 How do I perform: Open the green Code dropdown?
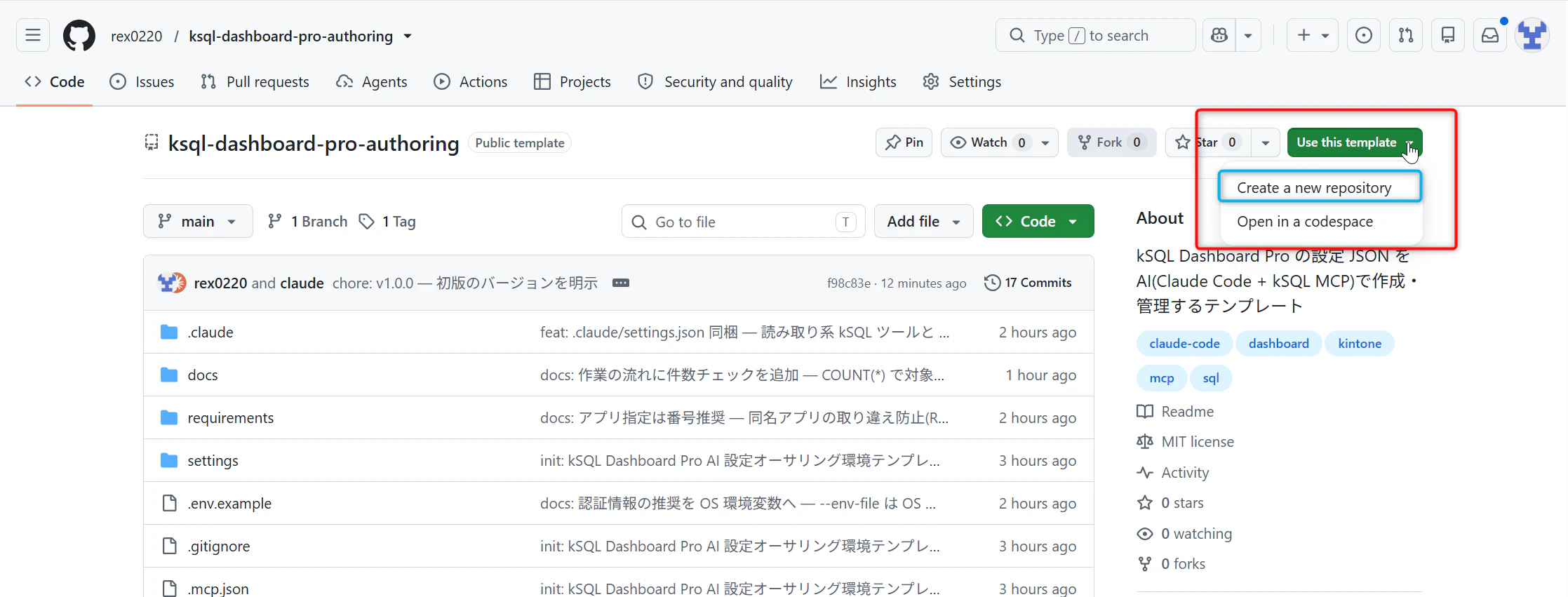1038,221
